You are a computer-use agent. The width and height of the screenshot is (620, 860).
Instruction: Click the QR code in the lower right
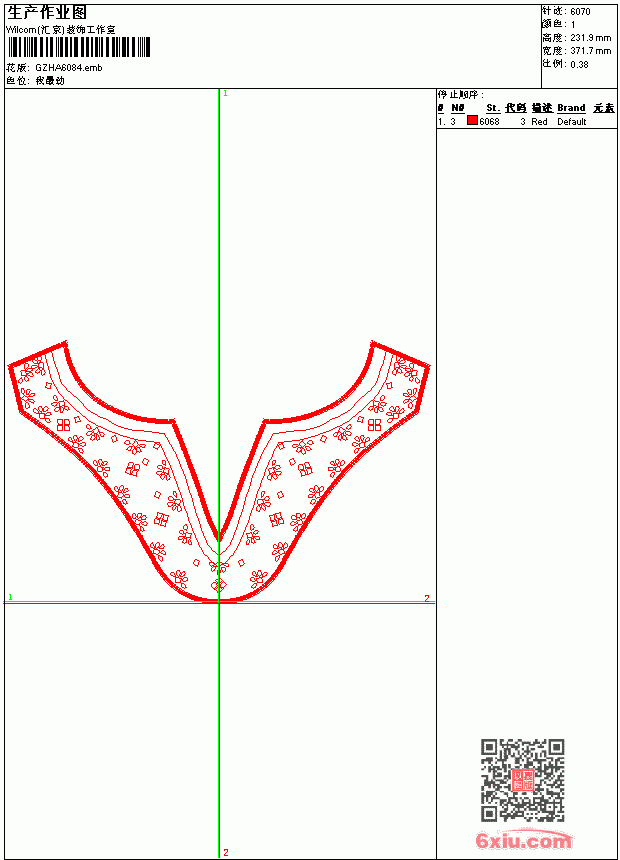click(x=523, y=780)
